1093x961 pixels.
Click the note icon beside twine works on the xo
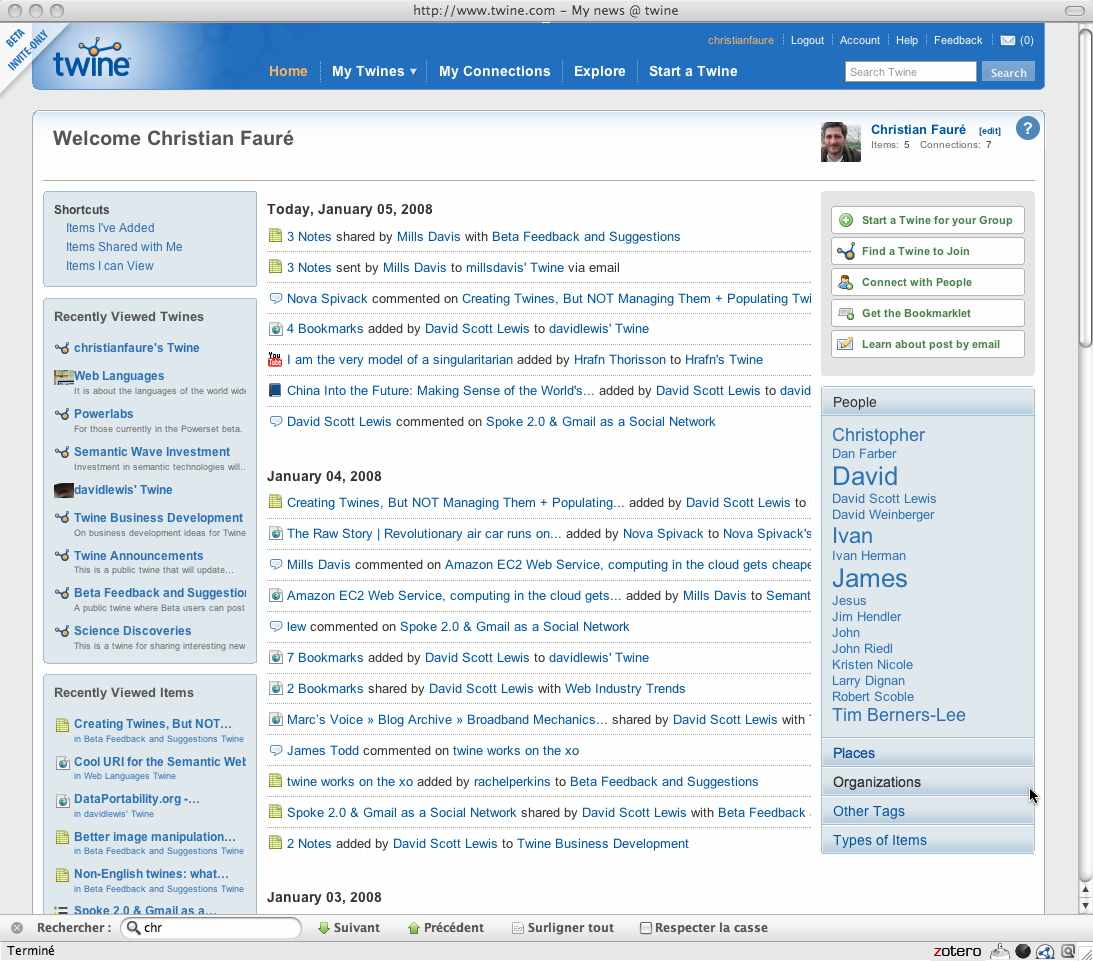coord(275,781)
